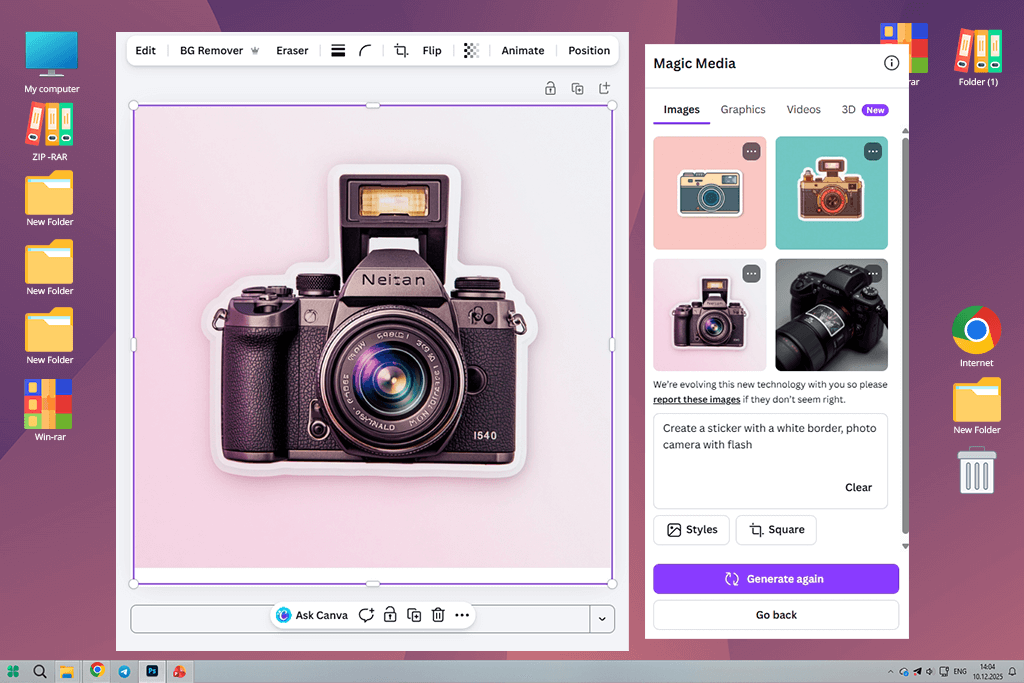Click the Magic Media info icon
Image resolution: width=1024 pixels, height=683 pixels.
tap(891, 63)
